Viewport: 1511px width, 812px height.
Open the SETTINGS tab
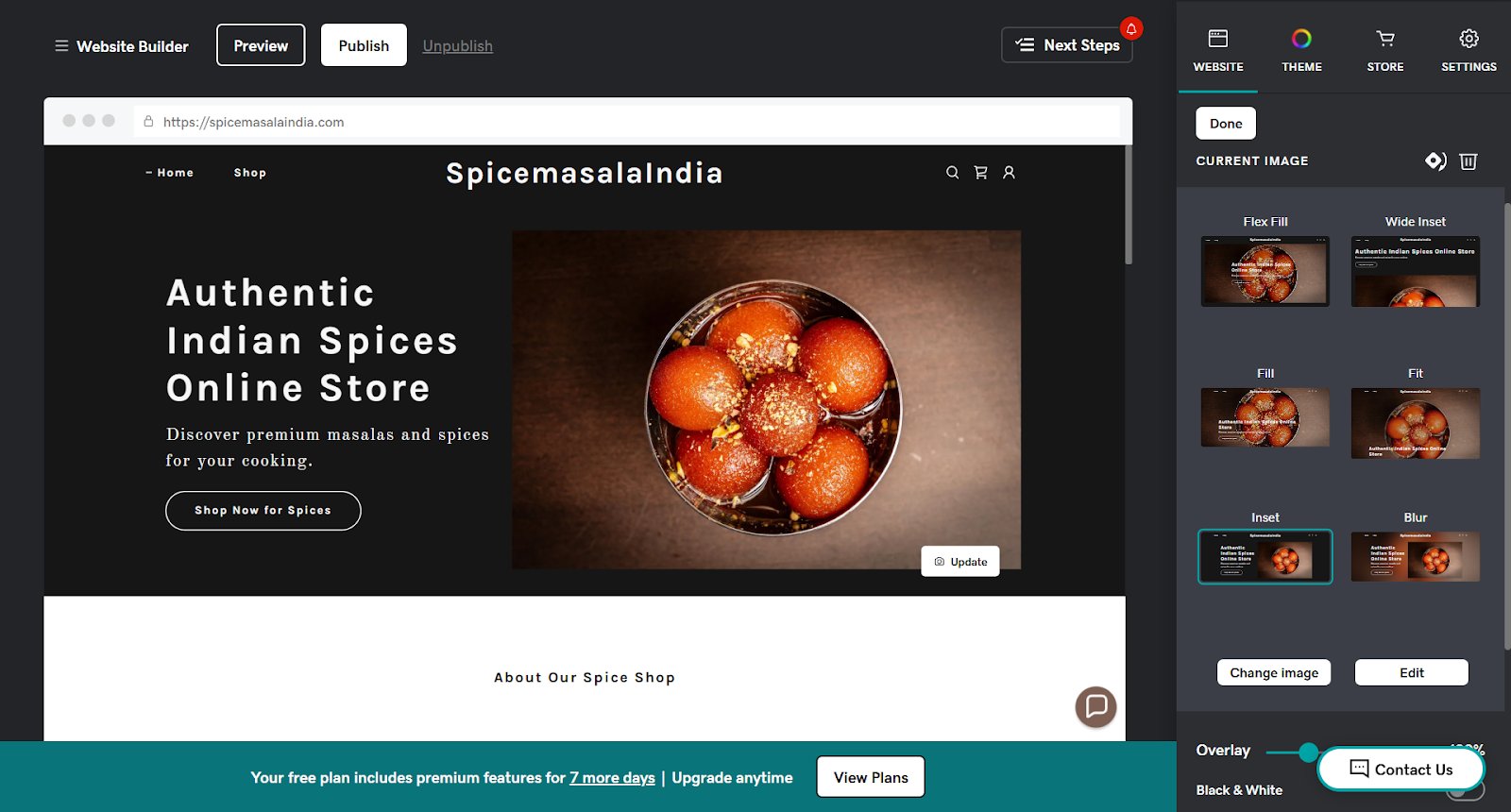pos(1469,50)
